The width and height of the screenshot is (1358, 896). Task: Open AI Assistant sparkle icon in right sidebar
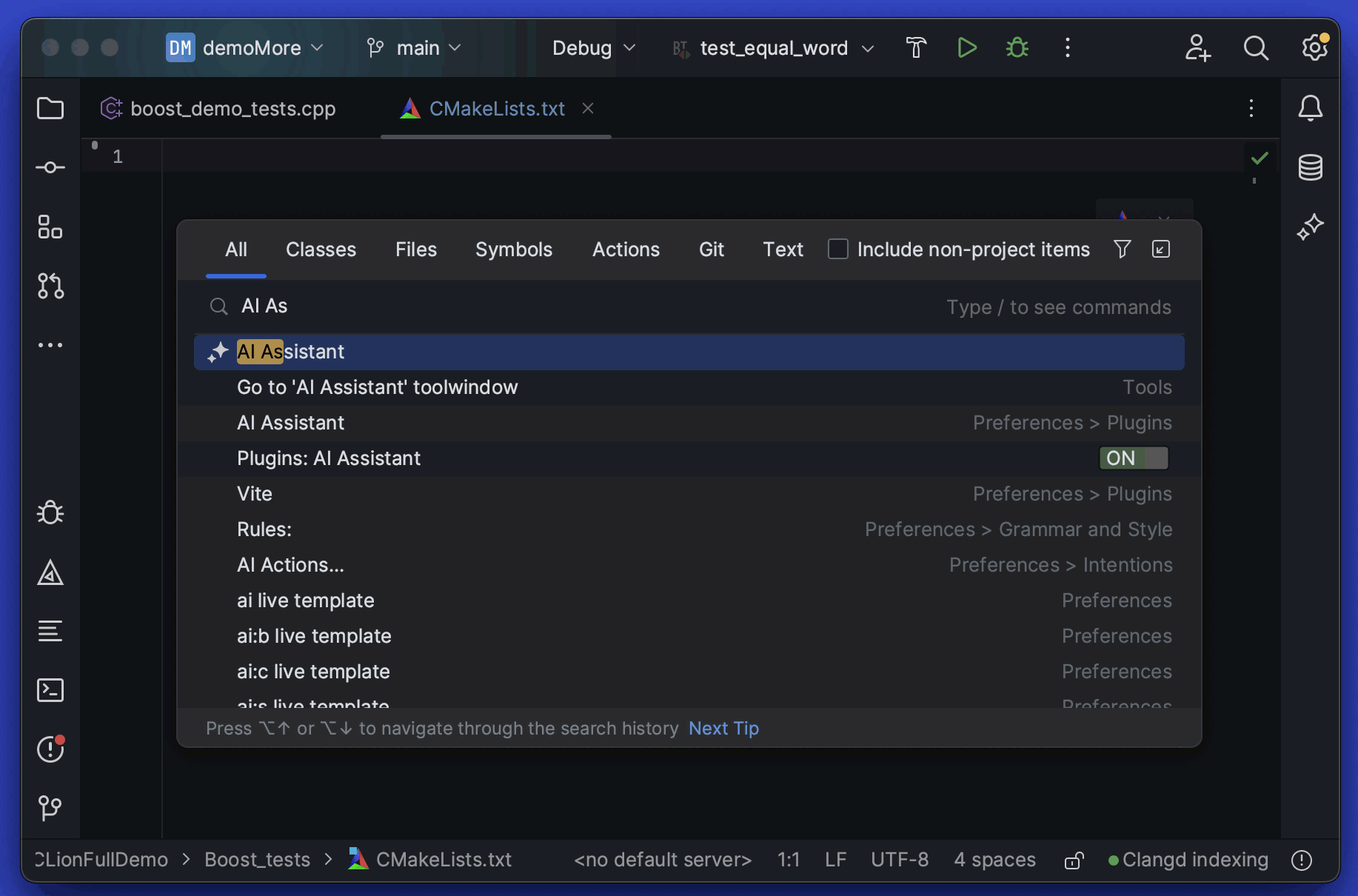click(1311, 227)
